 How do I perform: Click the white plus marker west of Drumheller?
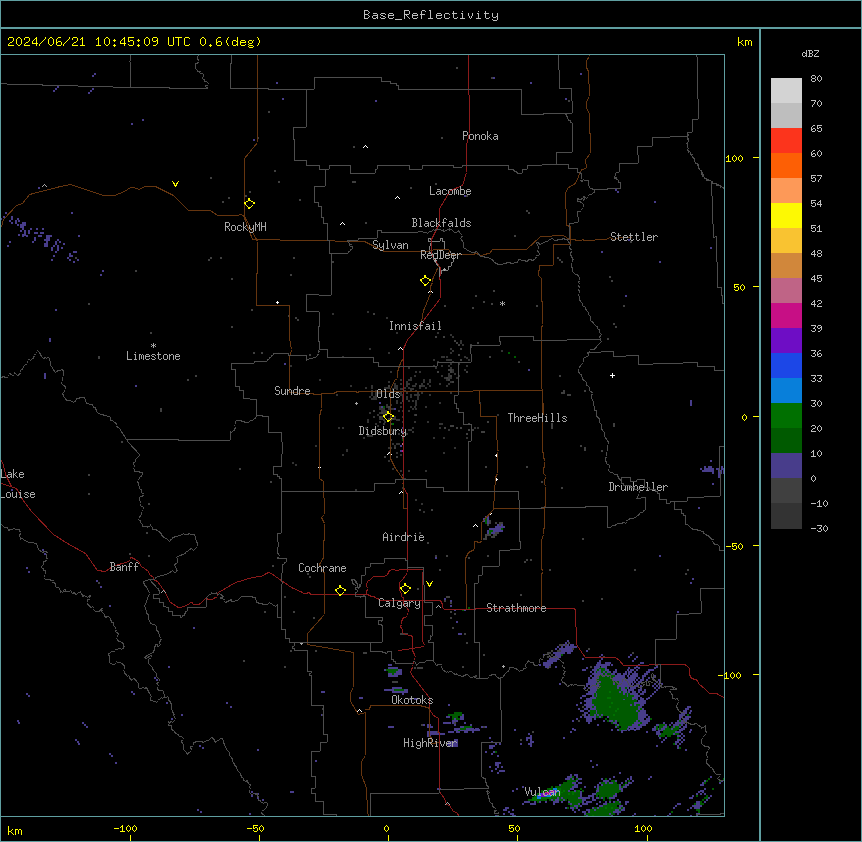(x=612, y=375)
